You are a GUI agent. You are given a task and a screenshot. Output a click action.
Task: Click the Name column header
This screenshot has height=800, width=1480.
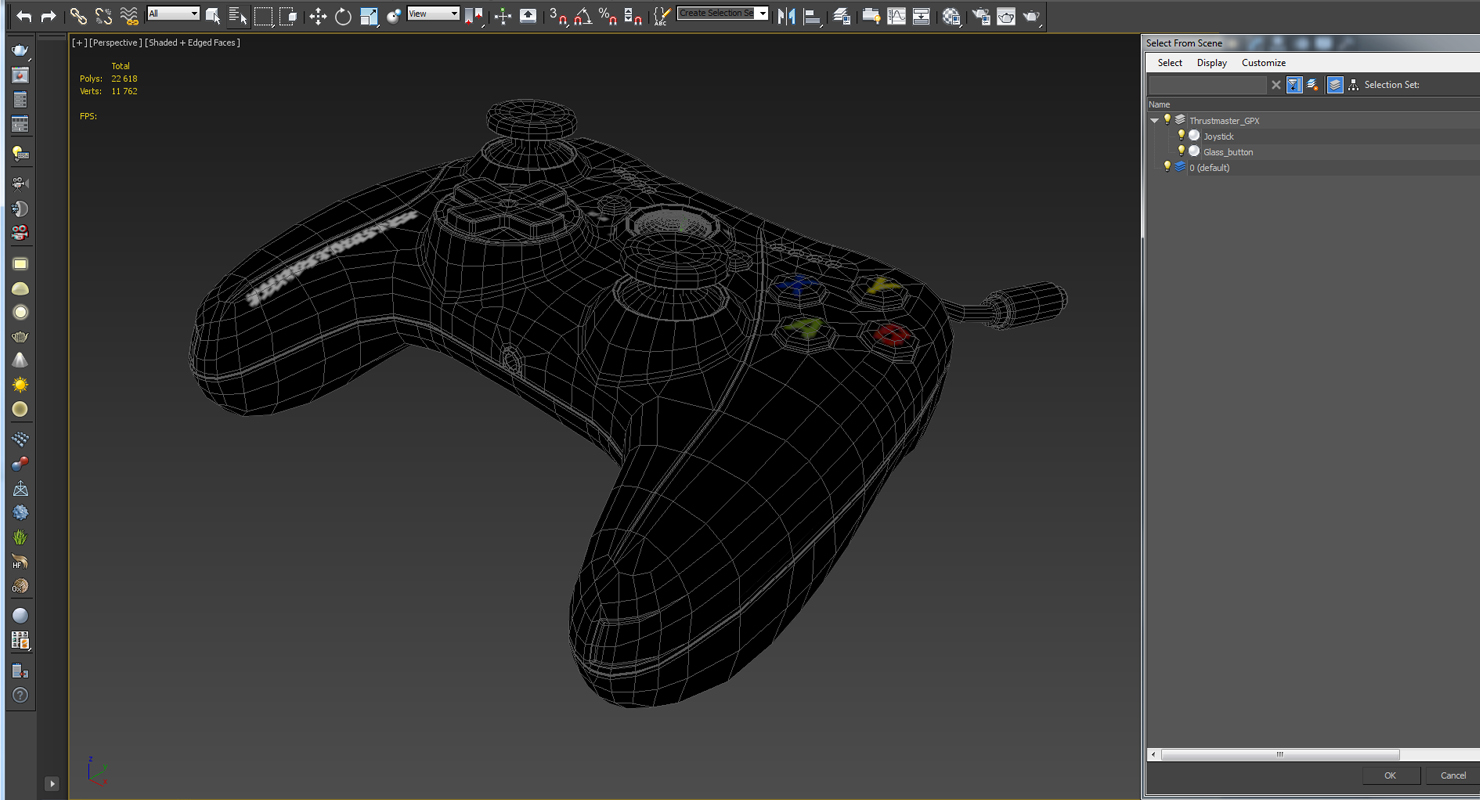click(x=1159, y=105)
